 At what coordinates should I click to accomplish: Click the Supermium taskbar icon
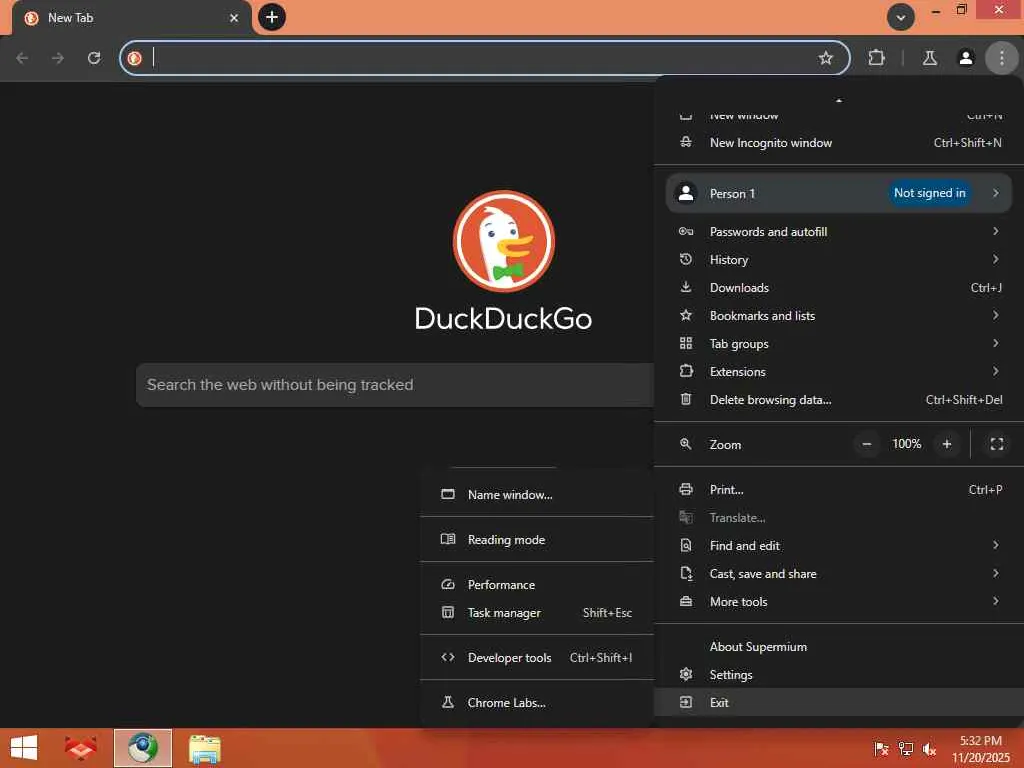[x=142, y=748]
